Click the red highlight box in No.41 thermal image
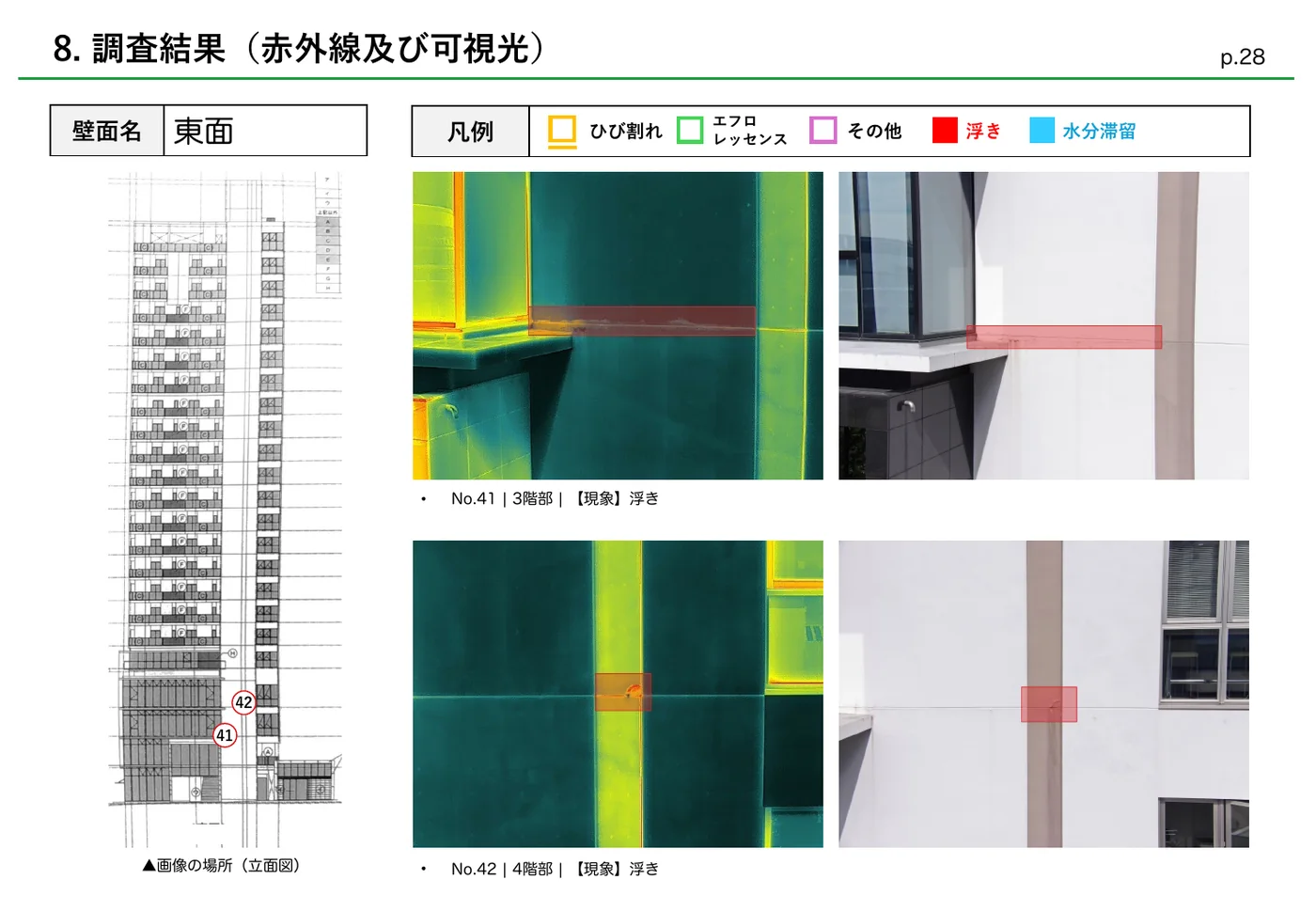The image size is (1316, 911). (642, 321)
